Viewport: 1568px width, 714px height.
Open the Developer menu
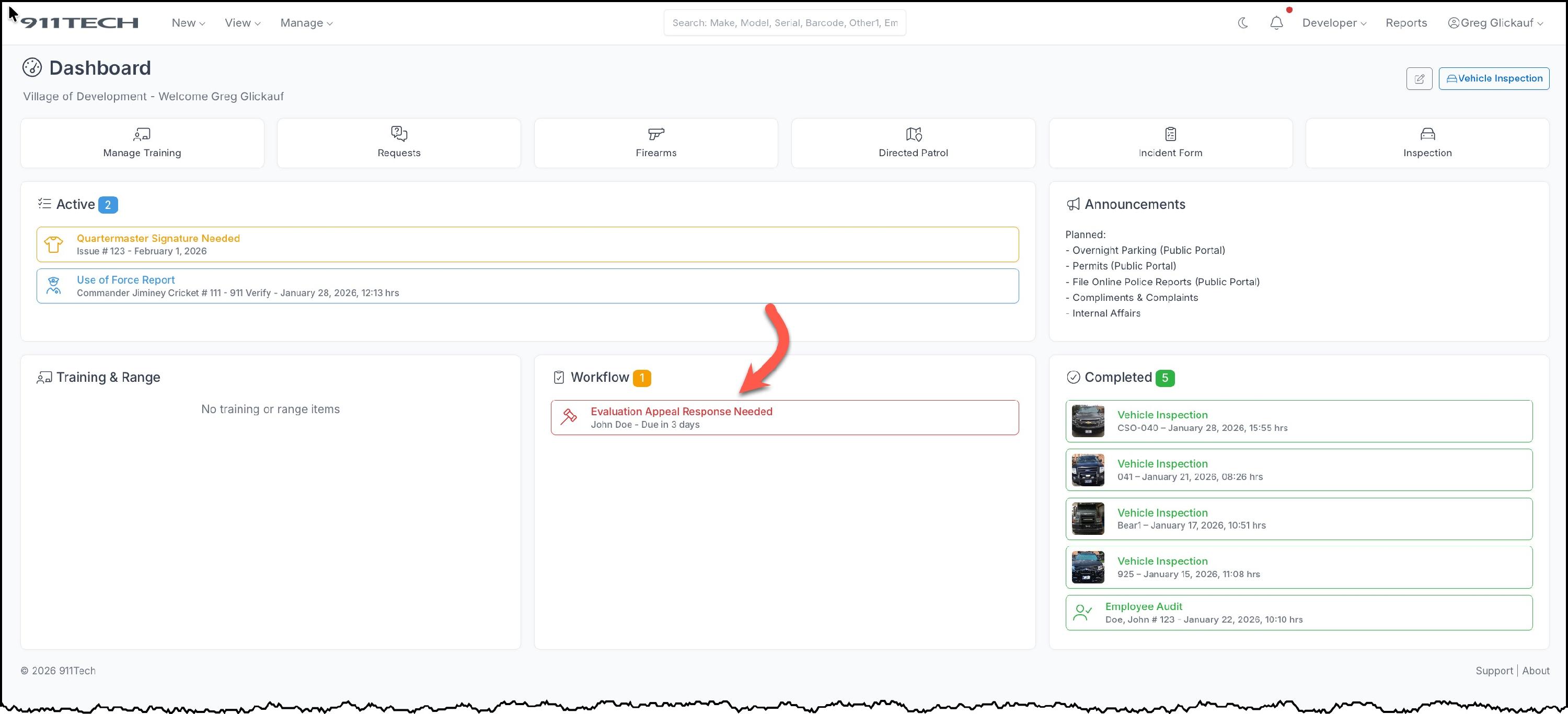[x=1334, y=23]
